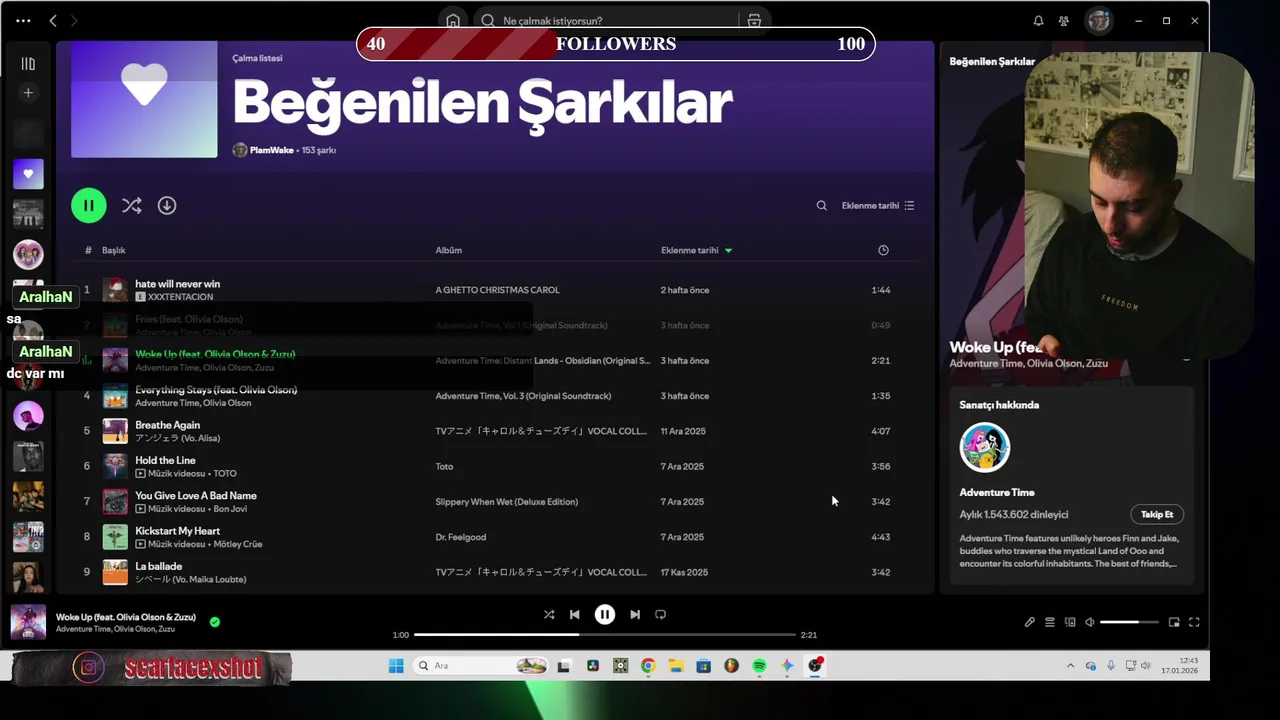Go back with the left arrow
Screen dimensions: 1280x720
pyautogui.click(x=53, y=21)
